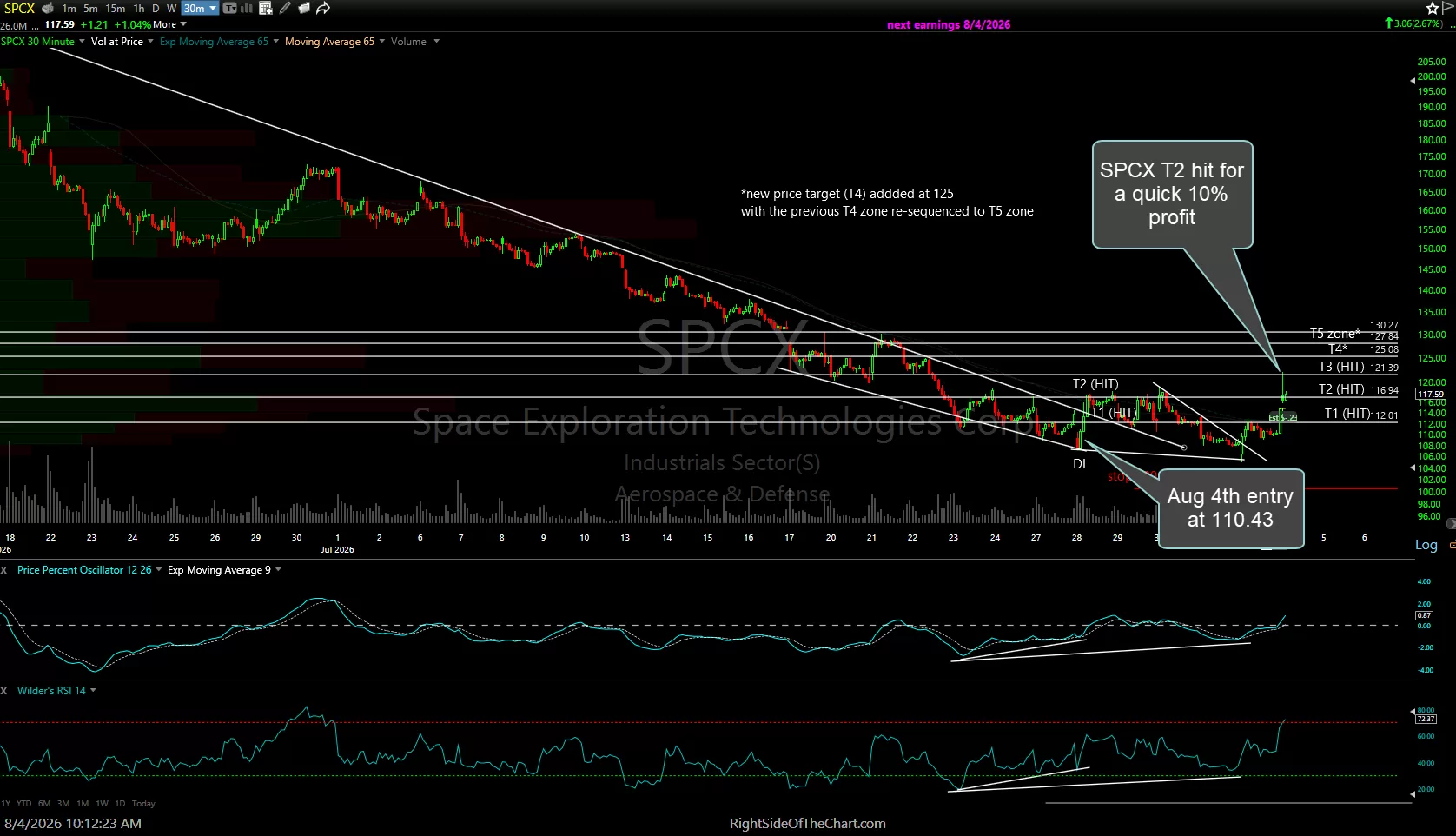The height and width of the screenshot is (836, 1456).
Task: Click the share arrow icon
Action: tap(323, 9)
